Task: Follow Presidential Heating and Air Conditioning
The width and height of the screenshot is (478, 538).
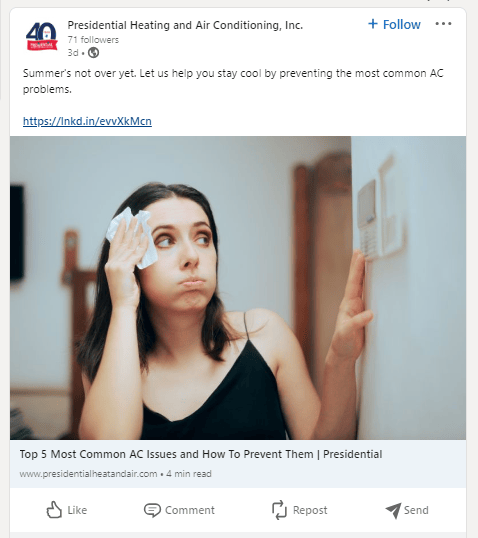Action: [x=394, y=24]
